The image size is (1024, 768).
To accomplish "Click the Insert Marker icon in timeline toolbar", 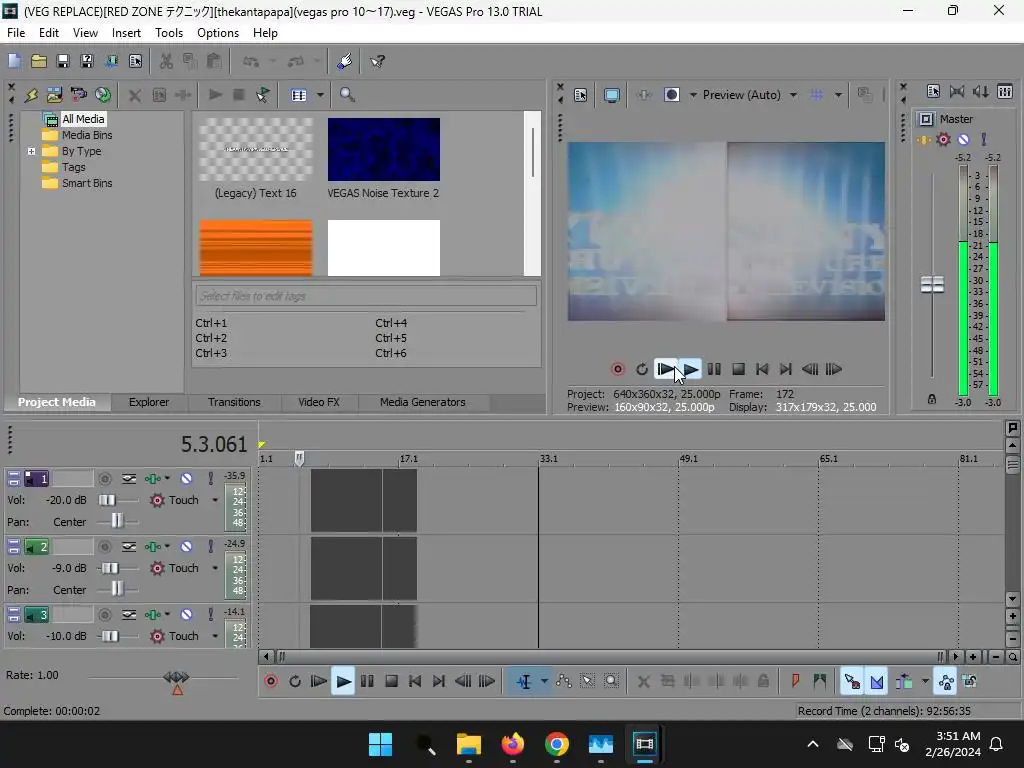I will click(795, 682).
